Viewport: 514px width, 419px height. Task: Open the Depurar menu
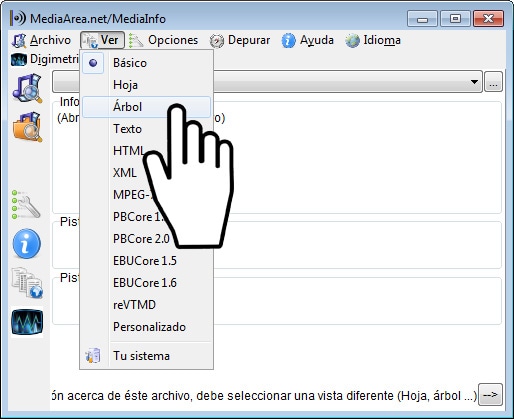[240, 40]
